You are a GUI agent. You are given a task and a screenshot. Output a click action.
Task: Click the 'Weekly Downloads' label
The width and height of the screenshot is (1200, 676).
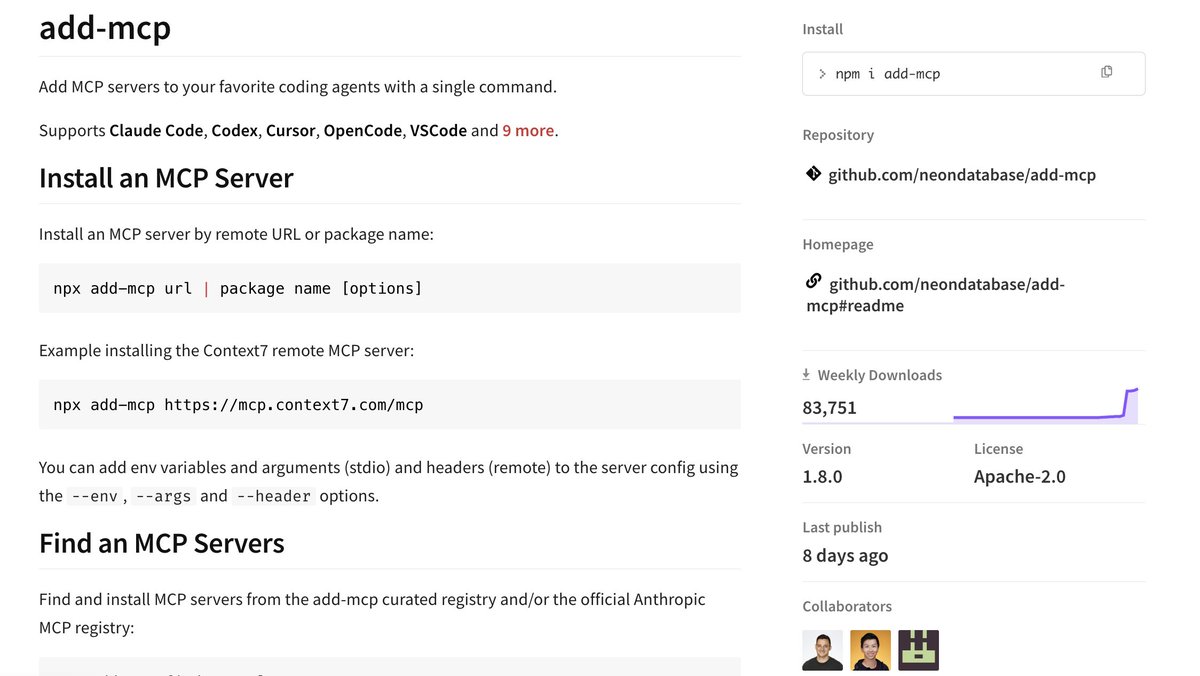pyautogui.click(x=880, y=375)
